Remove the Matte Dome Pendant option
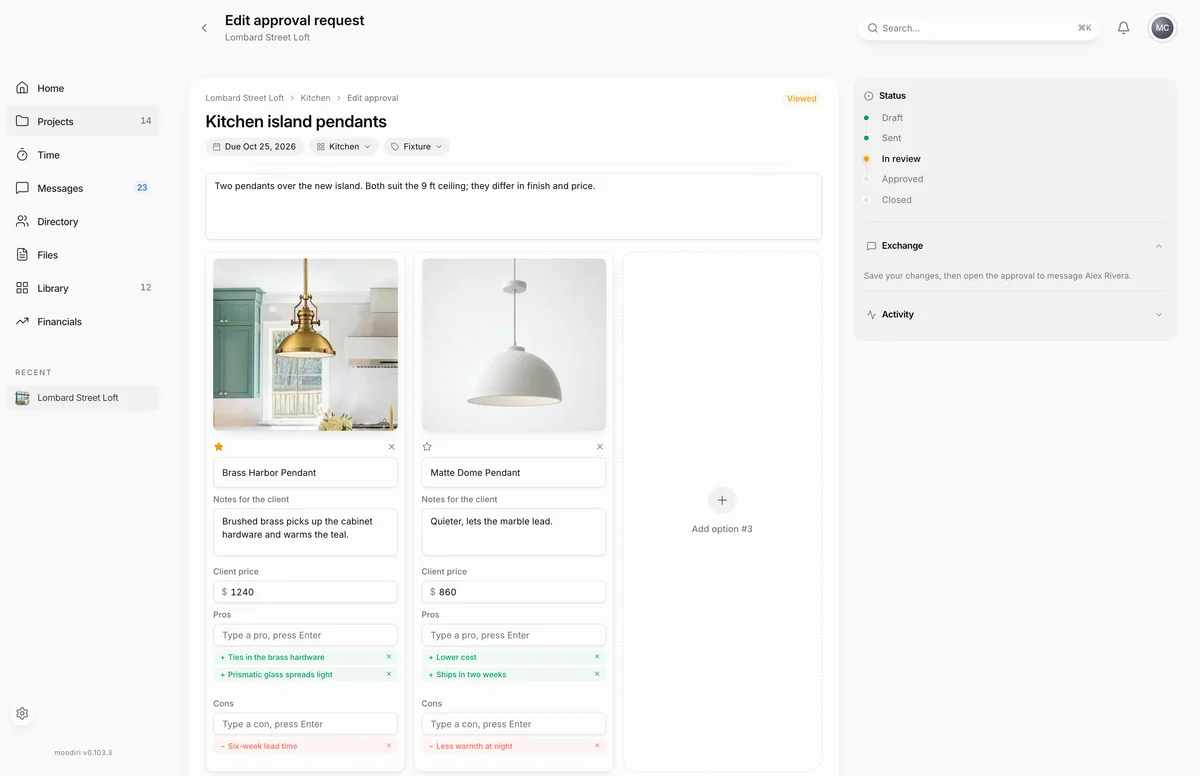The width and height of the screenshot is (1200, 776). [x=600, y=447]
